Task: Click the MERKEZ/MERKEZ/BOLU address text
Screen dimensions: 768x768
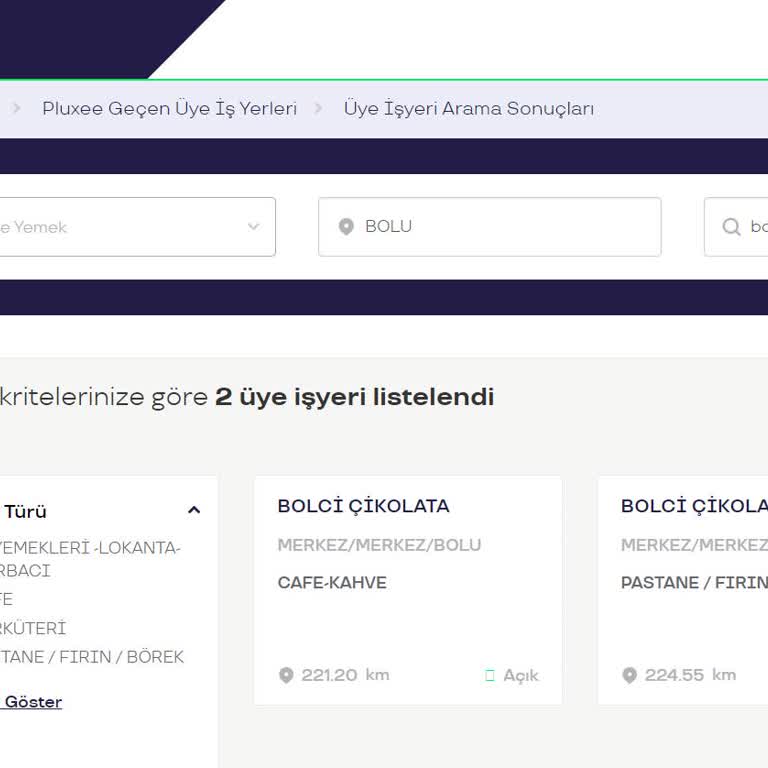Action: [379, 545]
